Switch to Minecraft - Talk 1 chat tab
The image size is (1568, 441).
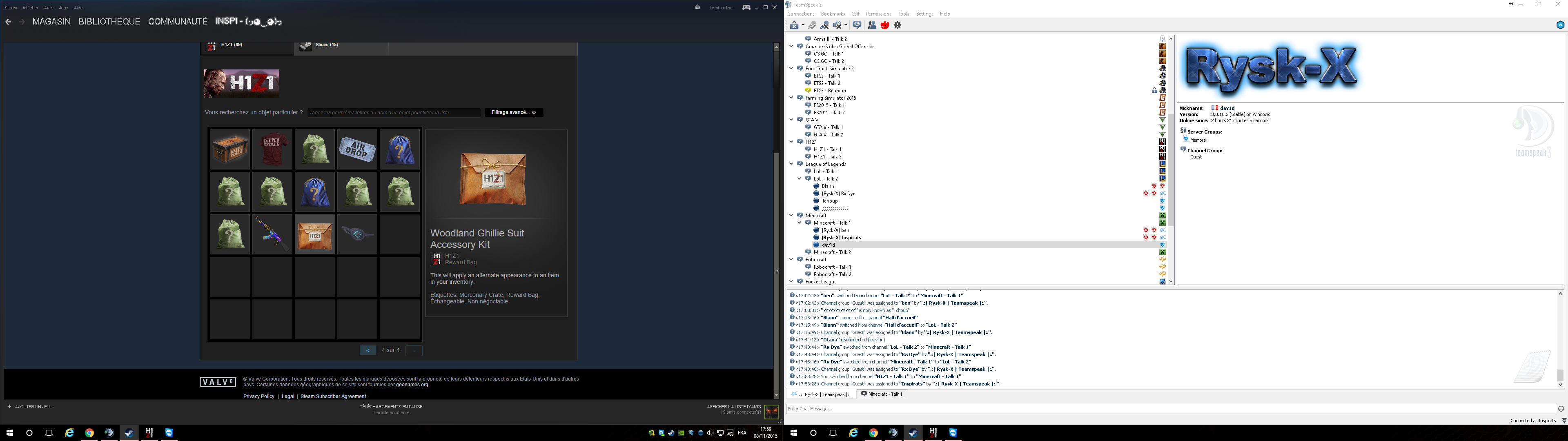[x=882, y=394]
